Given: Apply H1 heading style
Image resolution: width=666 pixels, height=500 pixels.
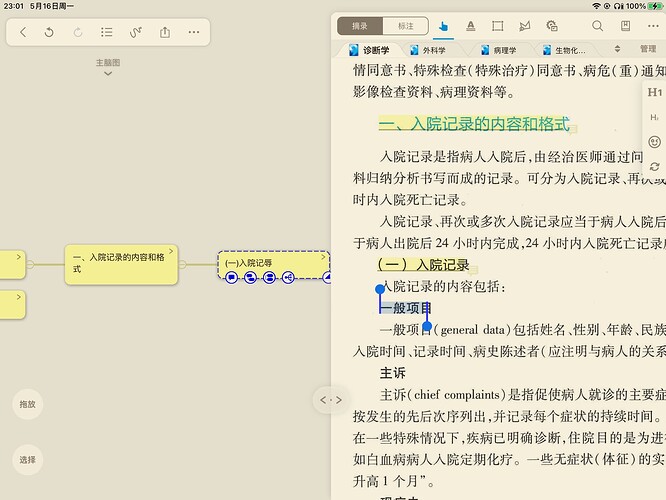Looking at the screenshot, I should click(655, 92).
